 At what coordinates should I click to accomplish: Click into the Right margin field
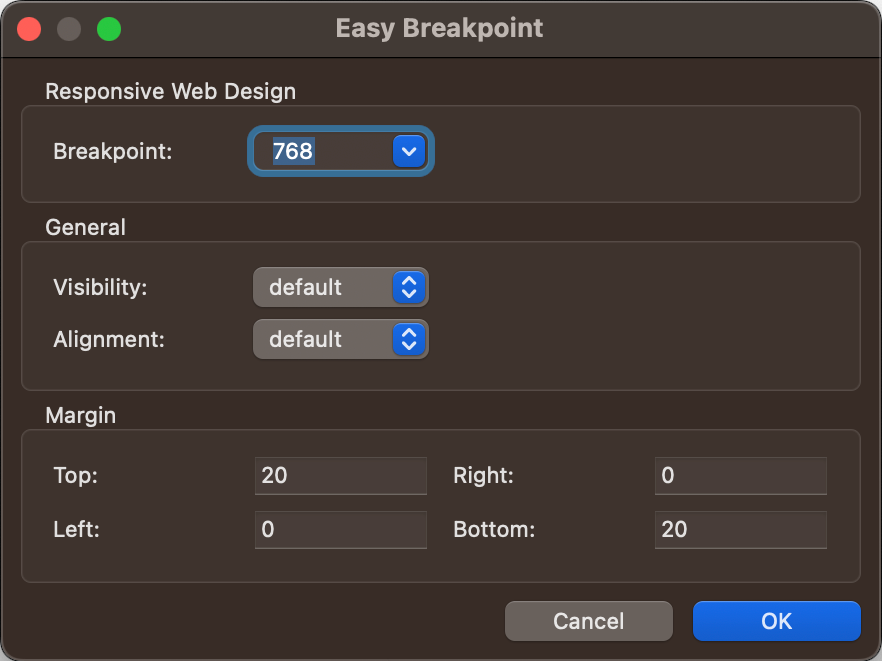tap(741, 476)
